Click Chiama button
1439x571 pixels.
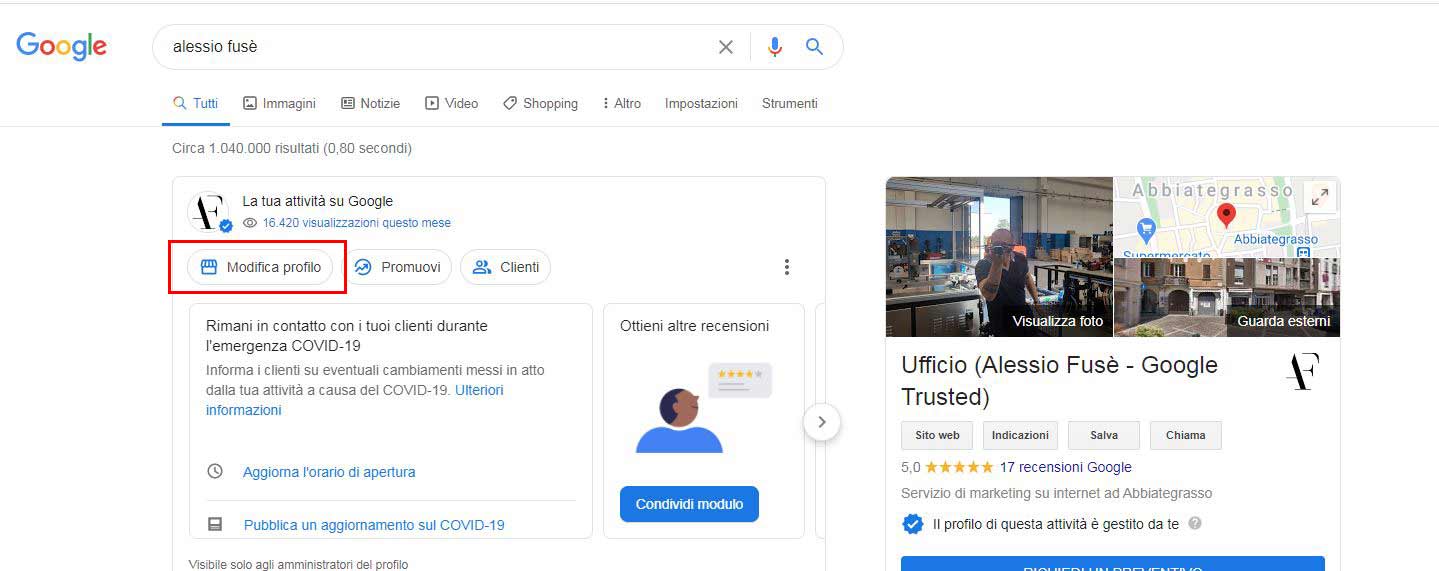[1185, 435]
